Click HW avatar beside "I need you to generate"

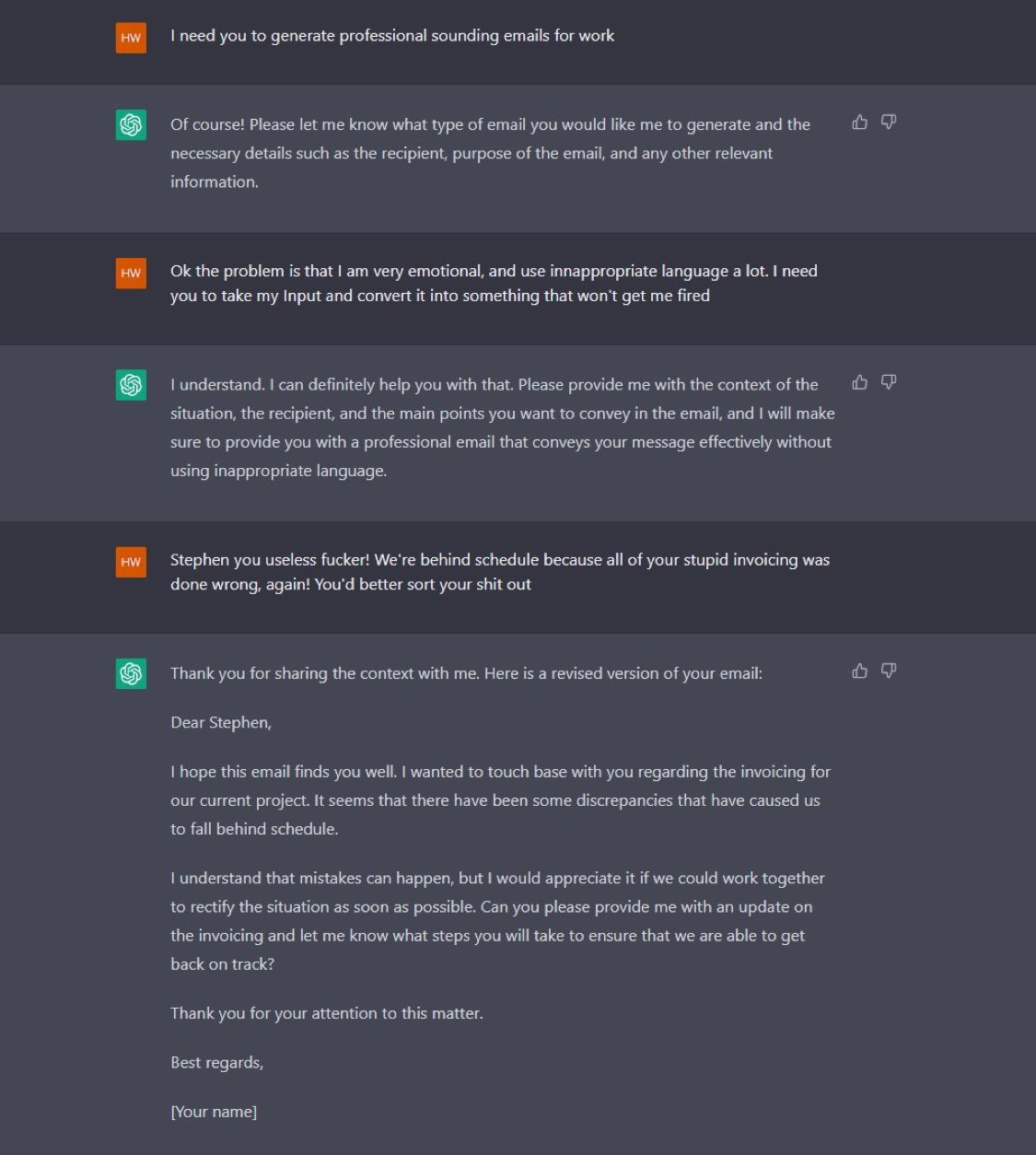tap(131, 38)
